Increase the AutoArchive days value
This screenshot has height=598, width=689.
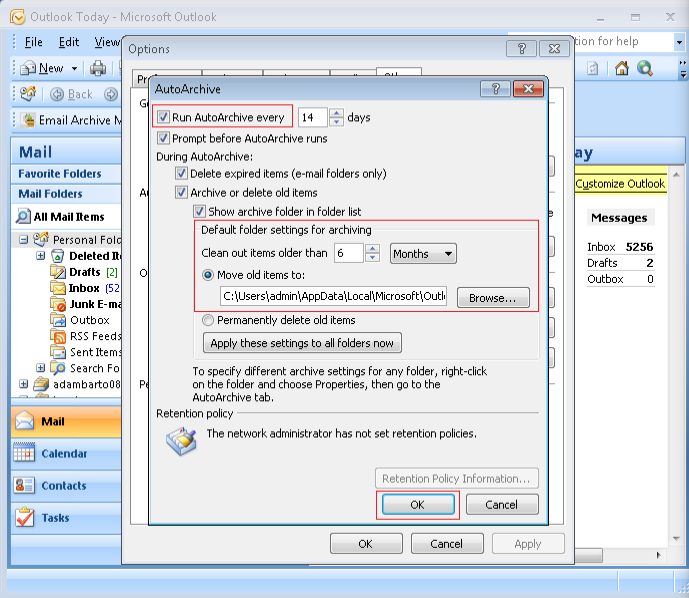(337, 113)
